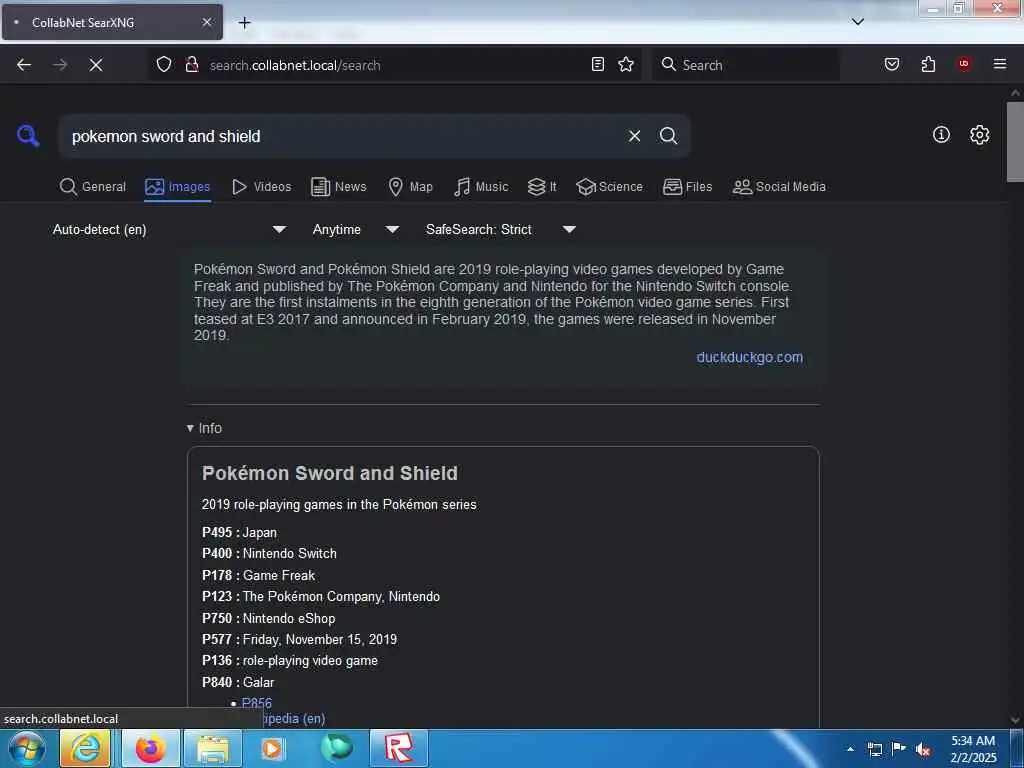
Task: Open the Action Center flag icon
Action: pyautogui.click(x=899, y=749)
